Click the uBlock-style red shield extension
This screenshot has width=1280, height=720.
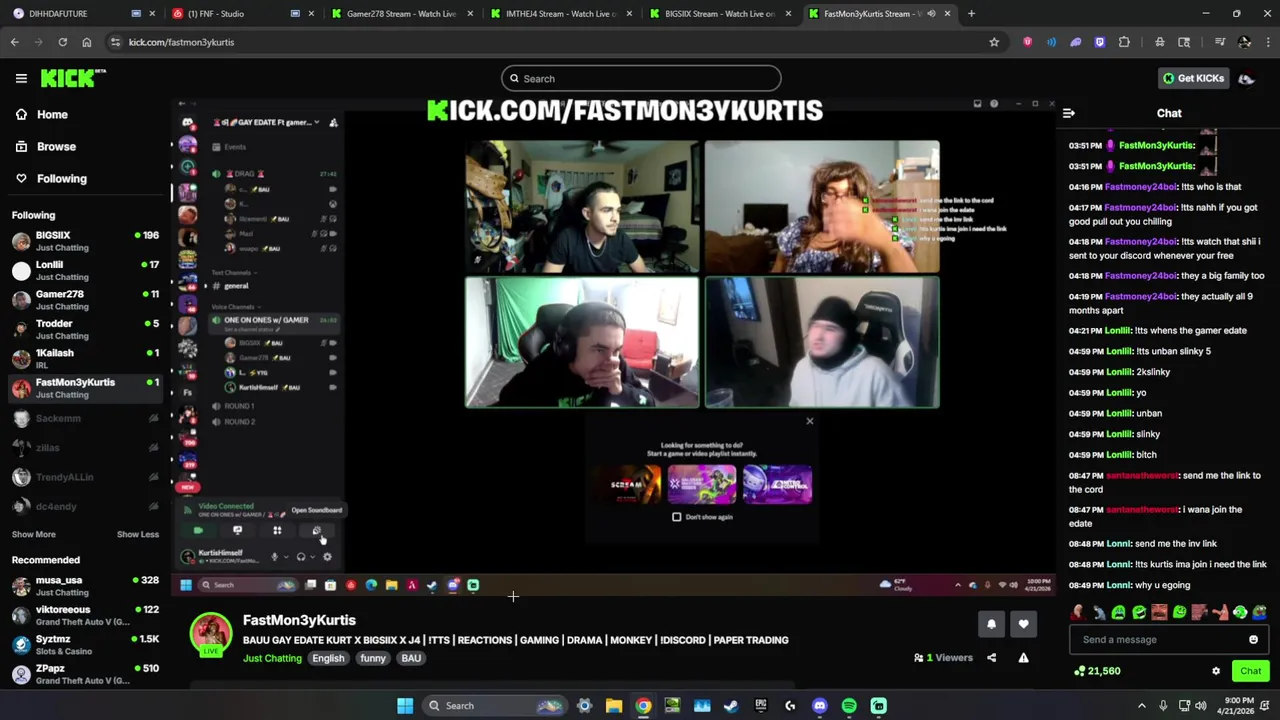1027,42
